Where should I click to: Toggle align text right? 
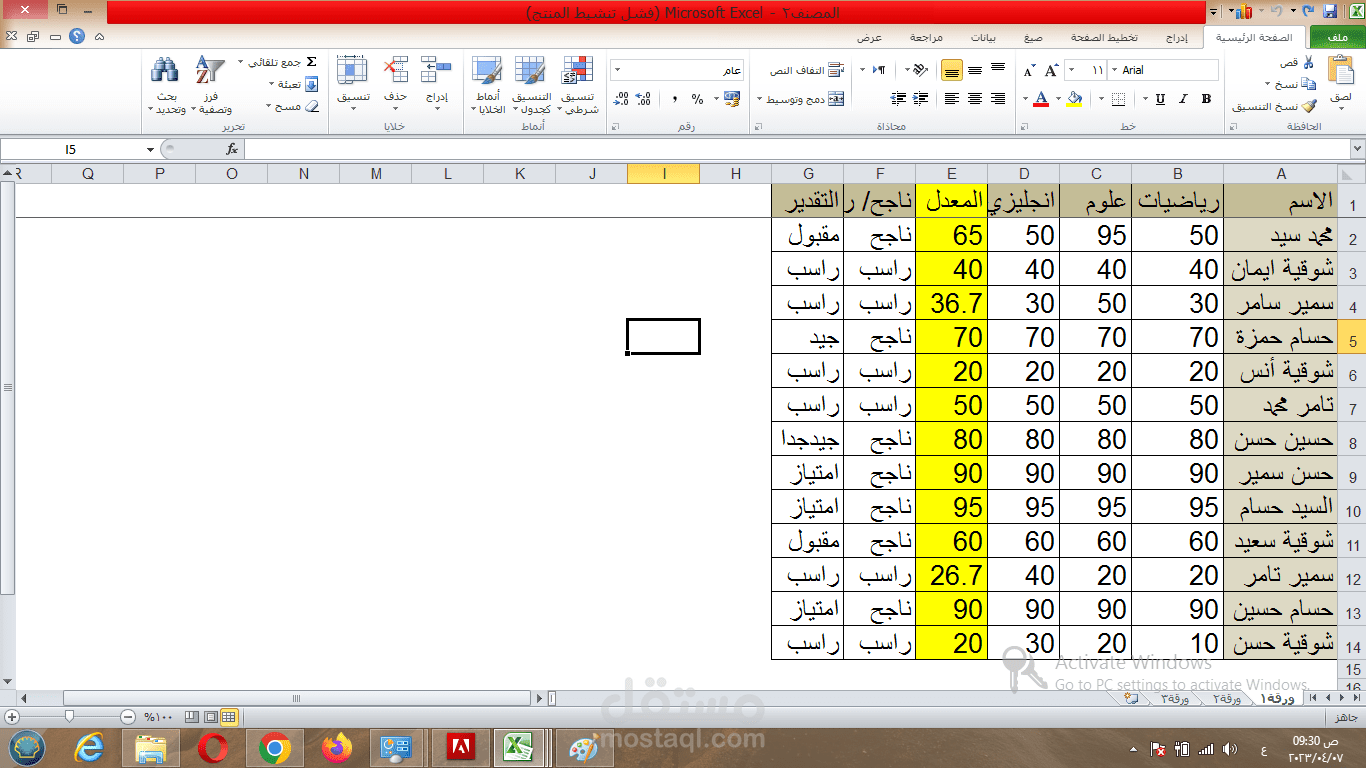pyautogui.click(x=998, y=99)
